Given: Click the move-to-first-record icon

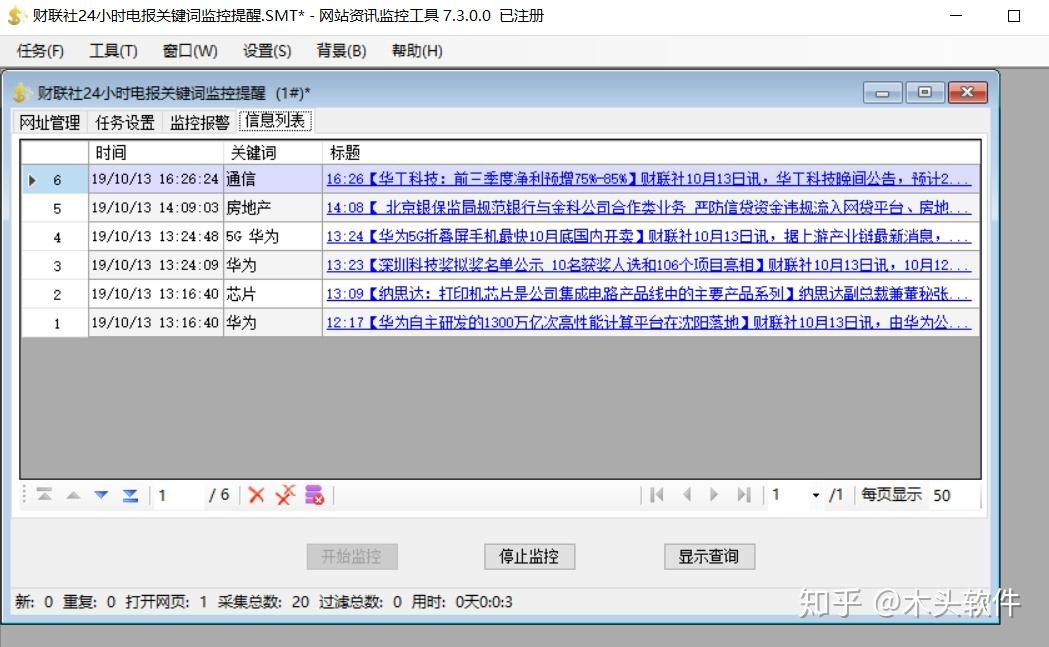Looking at the screenshot, I should click(x=44, y=494).
